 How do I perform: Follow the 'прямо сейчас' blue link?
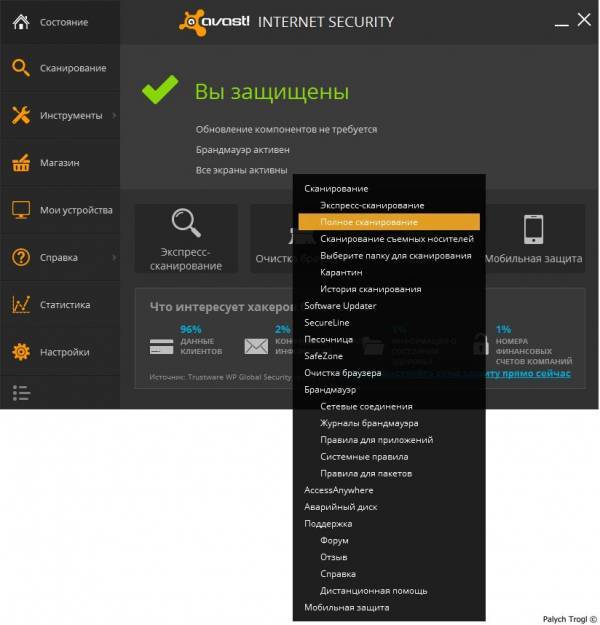[537, 373]
